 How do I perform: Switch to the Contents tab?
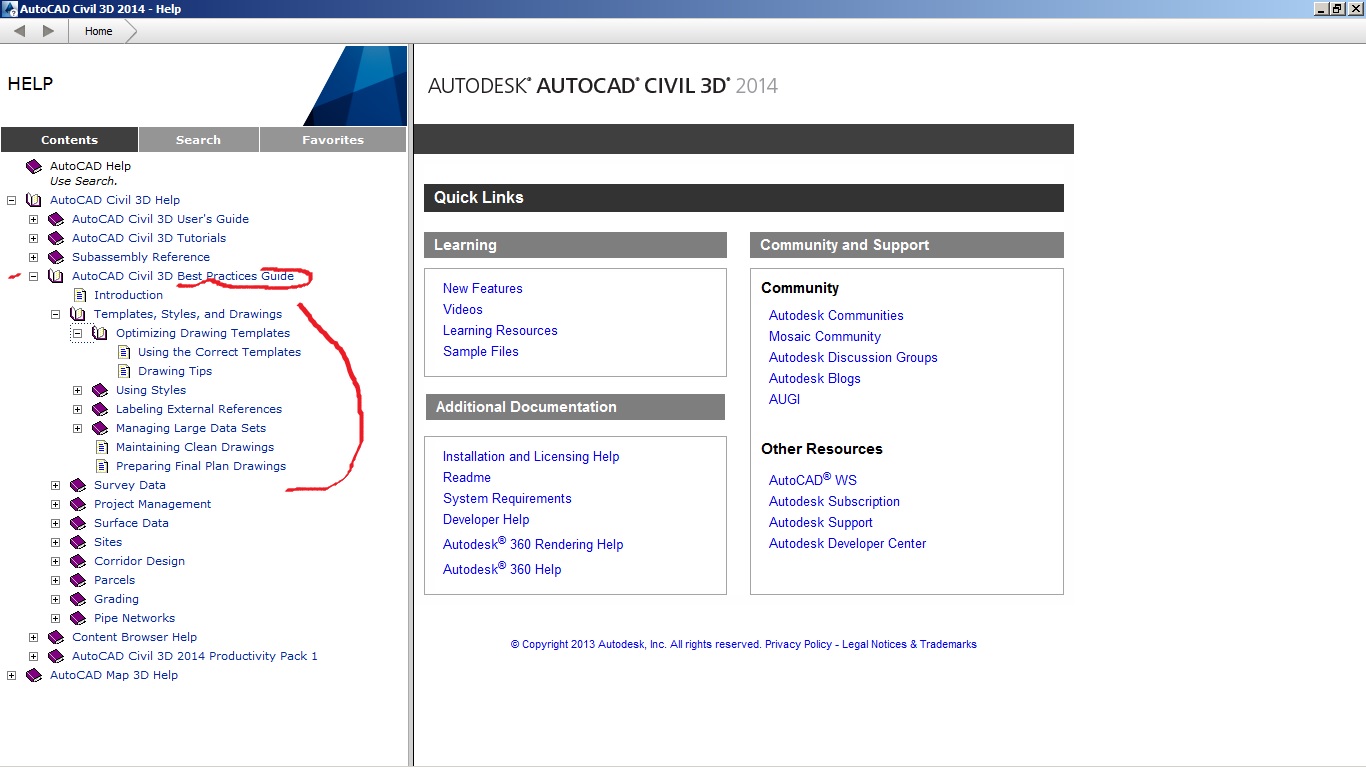[70, 140]
